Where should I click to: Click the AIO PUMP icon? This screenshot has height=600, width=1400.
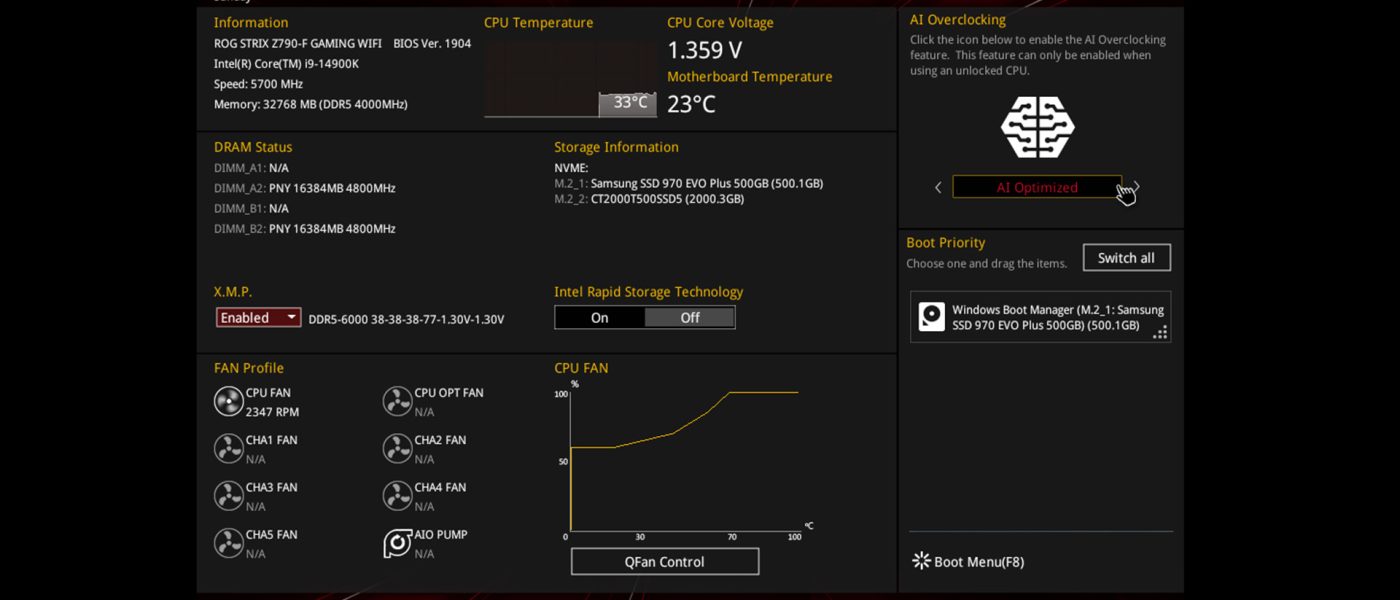398,543
